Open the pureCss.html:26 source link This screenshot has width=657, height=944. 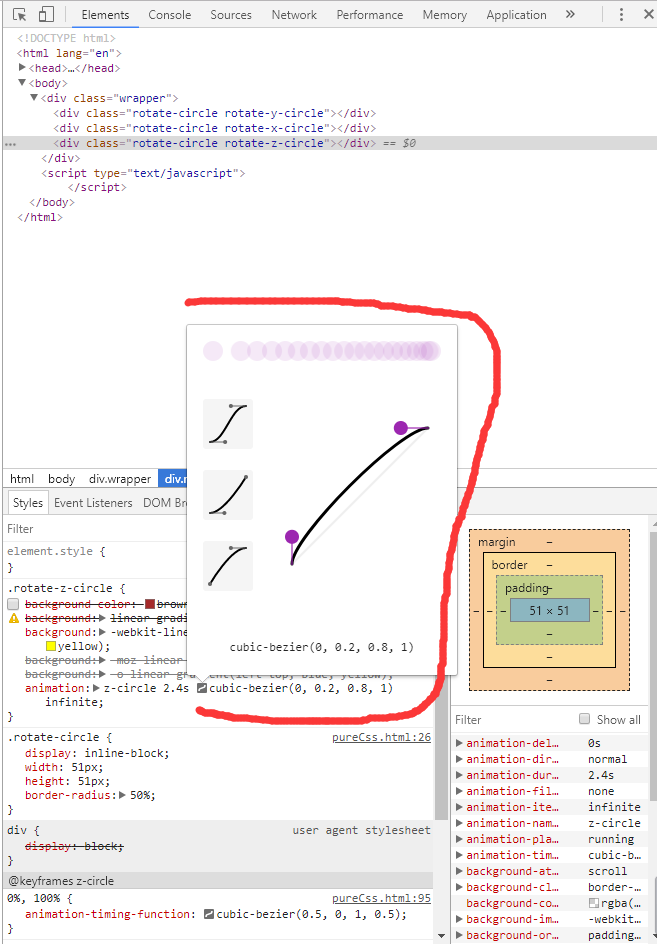coord(381,737)
